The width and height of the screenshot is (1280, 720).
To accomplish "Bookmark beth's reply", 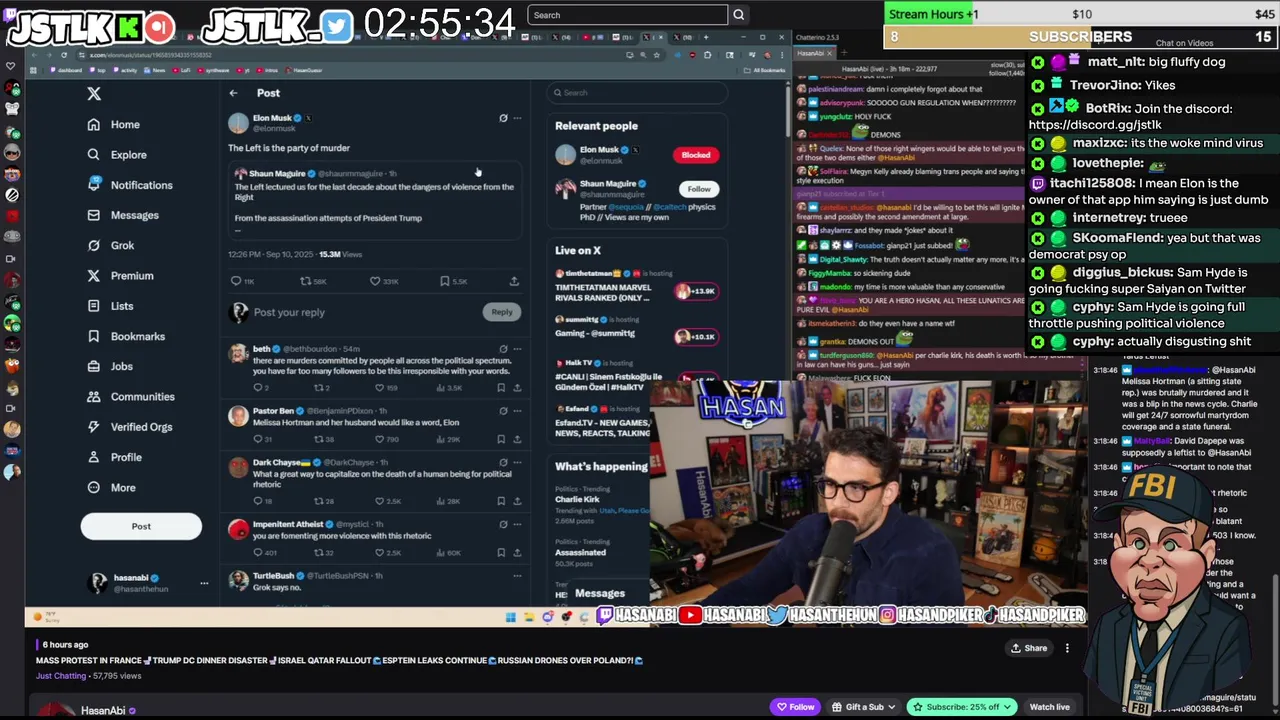I will [503, 387].
